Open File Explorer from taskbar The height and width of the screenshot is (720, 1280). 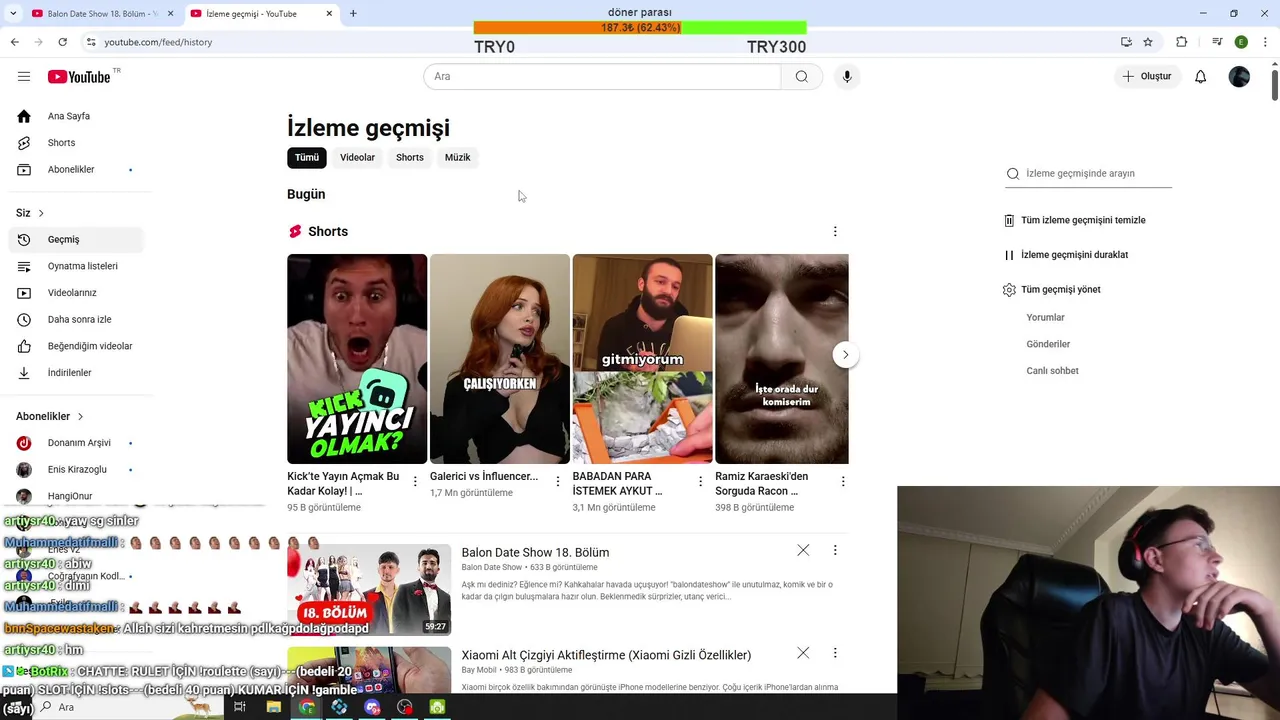click(273, 707)
